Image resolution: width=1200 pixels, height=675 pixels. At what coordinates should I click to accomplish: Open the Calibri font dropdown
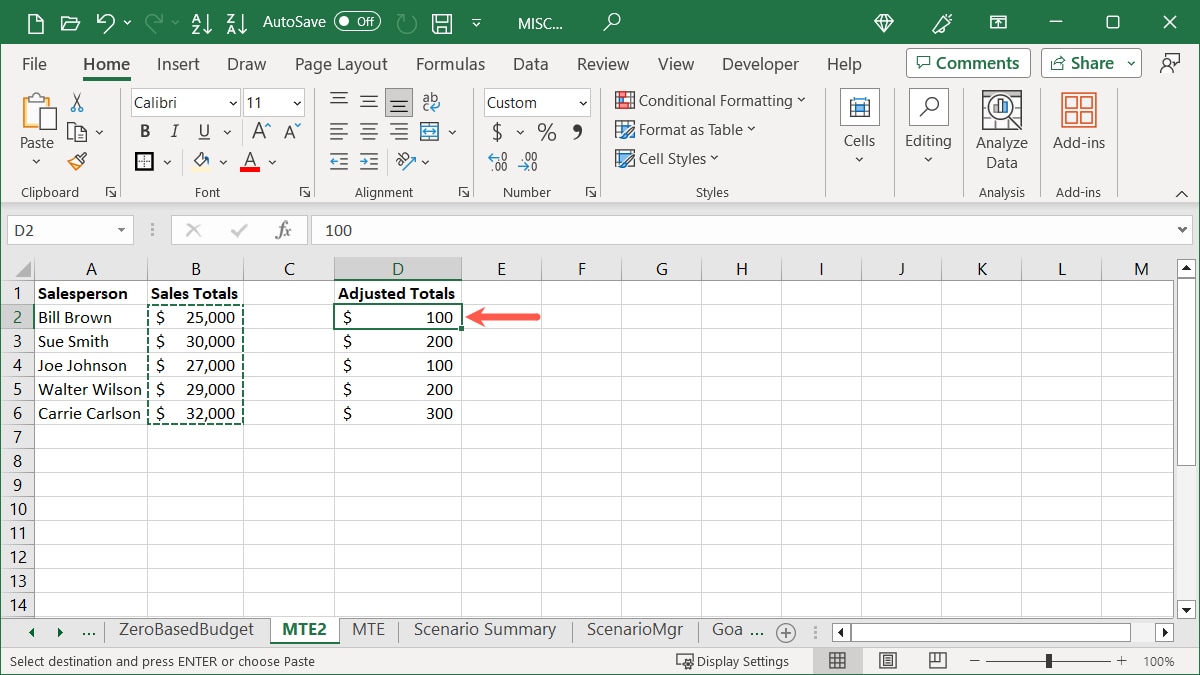(x=234, y=102)
